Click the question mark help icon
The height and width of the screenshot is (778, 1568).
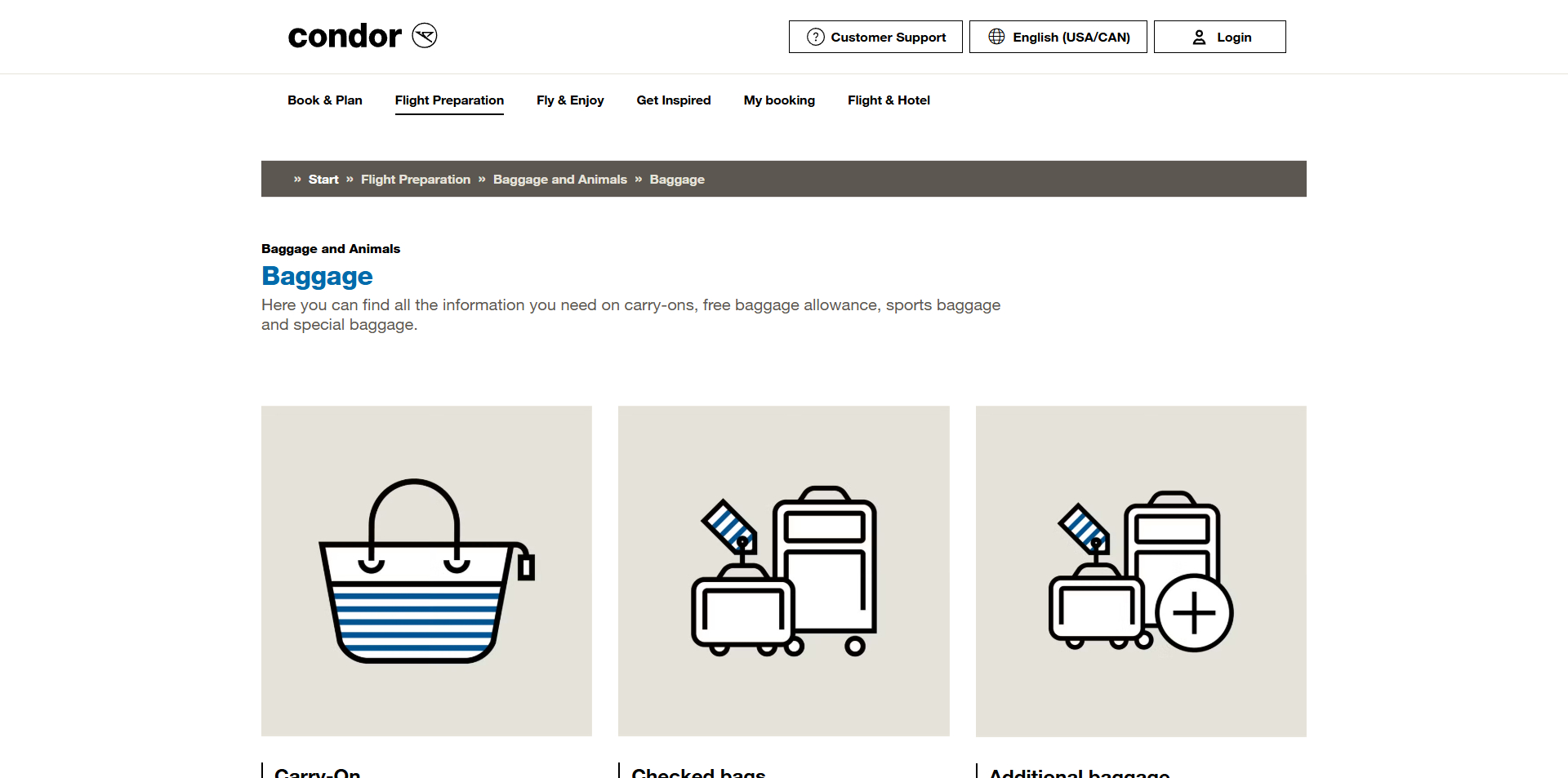click(815, 37)
